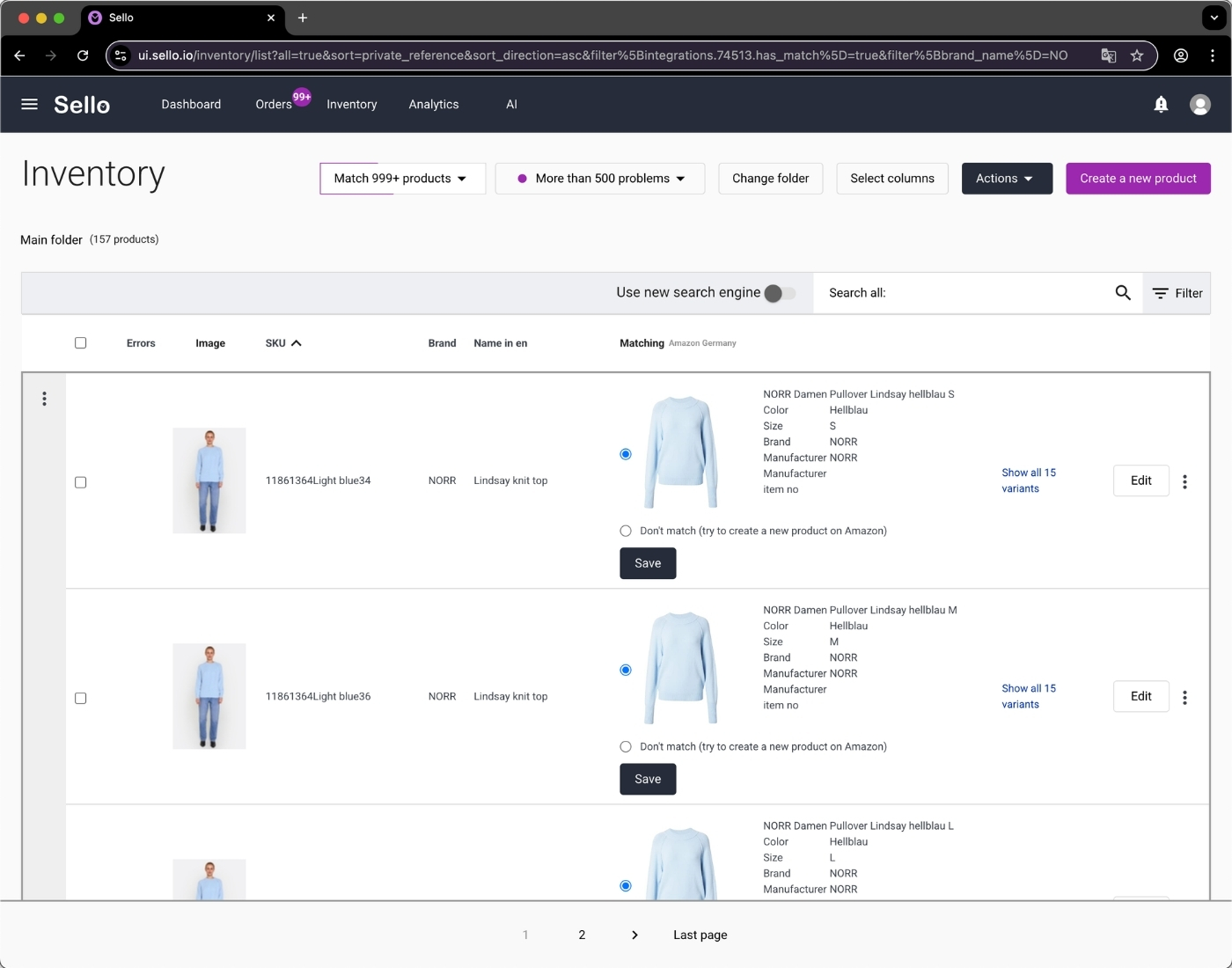Click the search magnifier icon
Image resolution: width=1232 pixels, height=968 pixels.
click(1122, 292)
